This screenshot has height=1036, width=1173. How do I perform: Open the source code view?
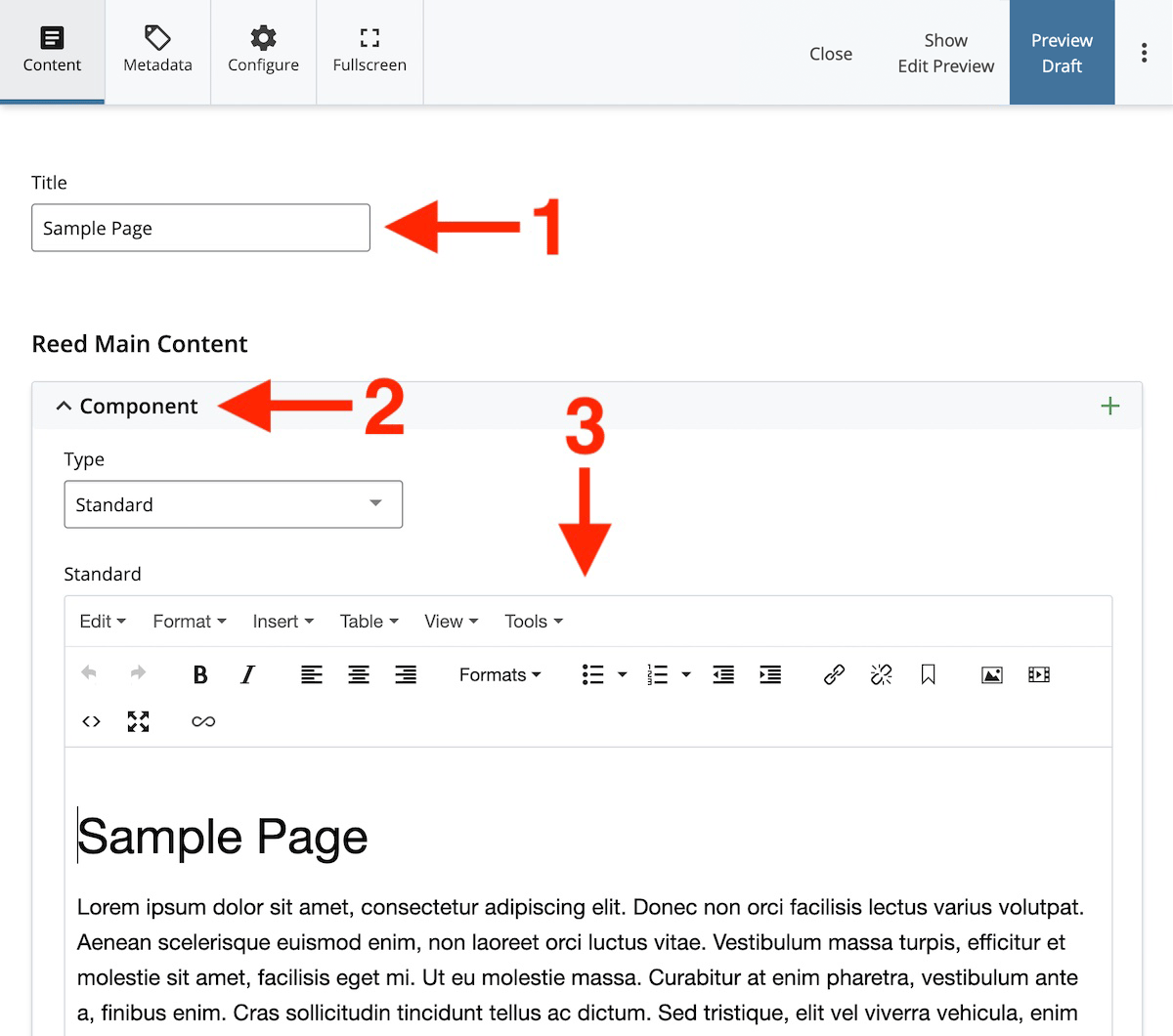[91, 721]
